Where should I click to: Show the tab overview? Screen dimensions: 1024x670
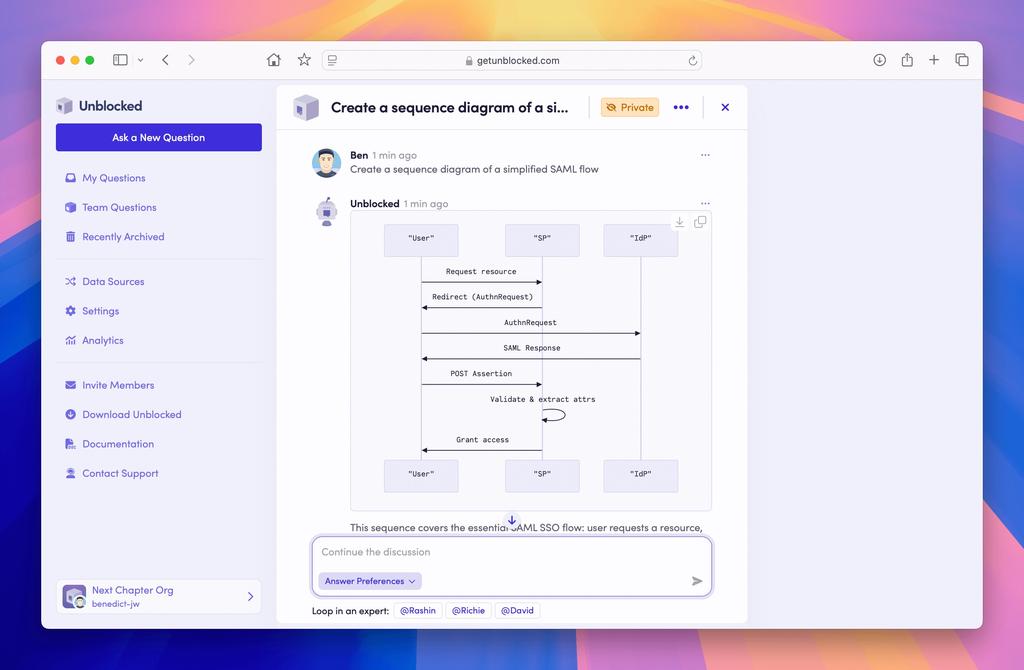[x=962, y=60]
